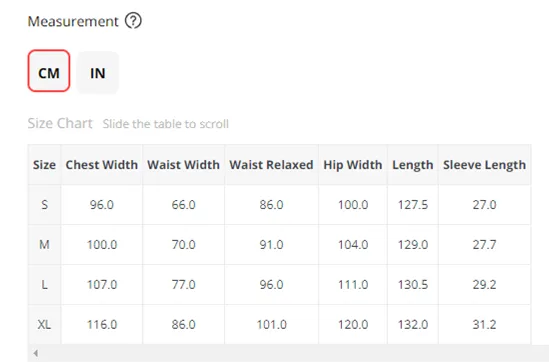Select the XL size row label

[x=44, y=324]
